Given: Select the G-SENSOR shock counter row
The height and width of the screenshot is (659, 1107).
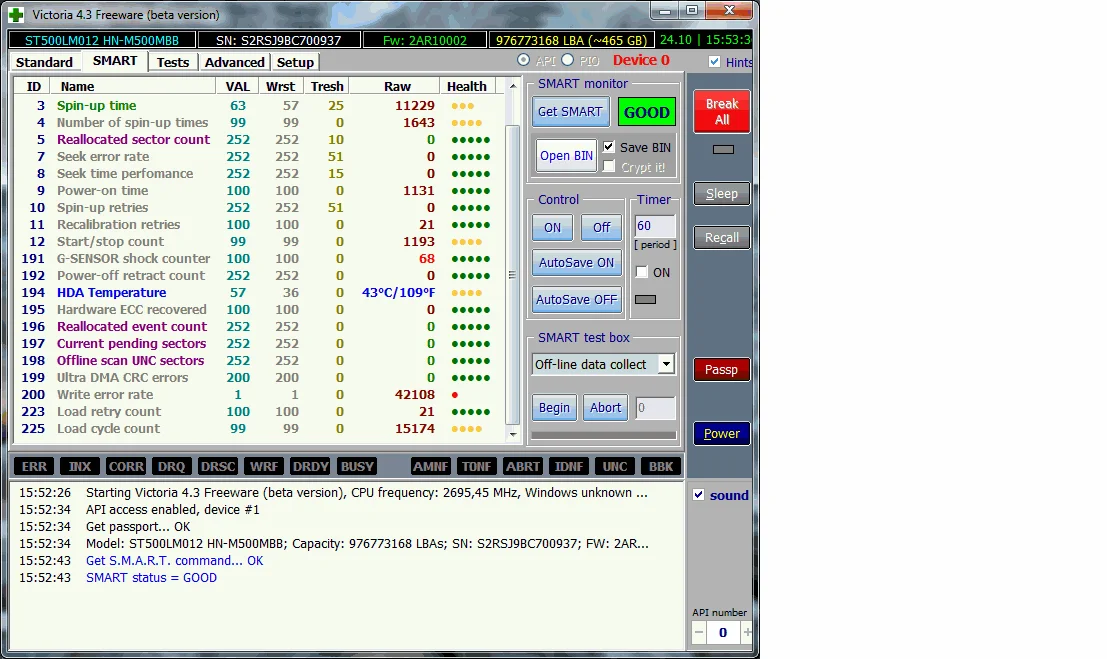Looking at the screenshot, I should [x=259, y=259].
